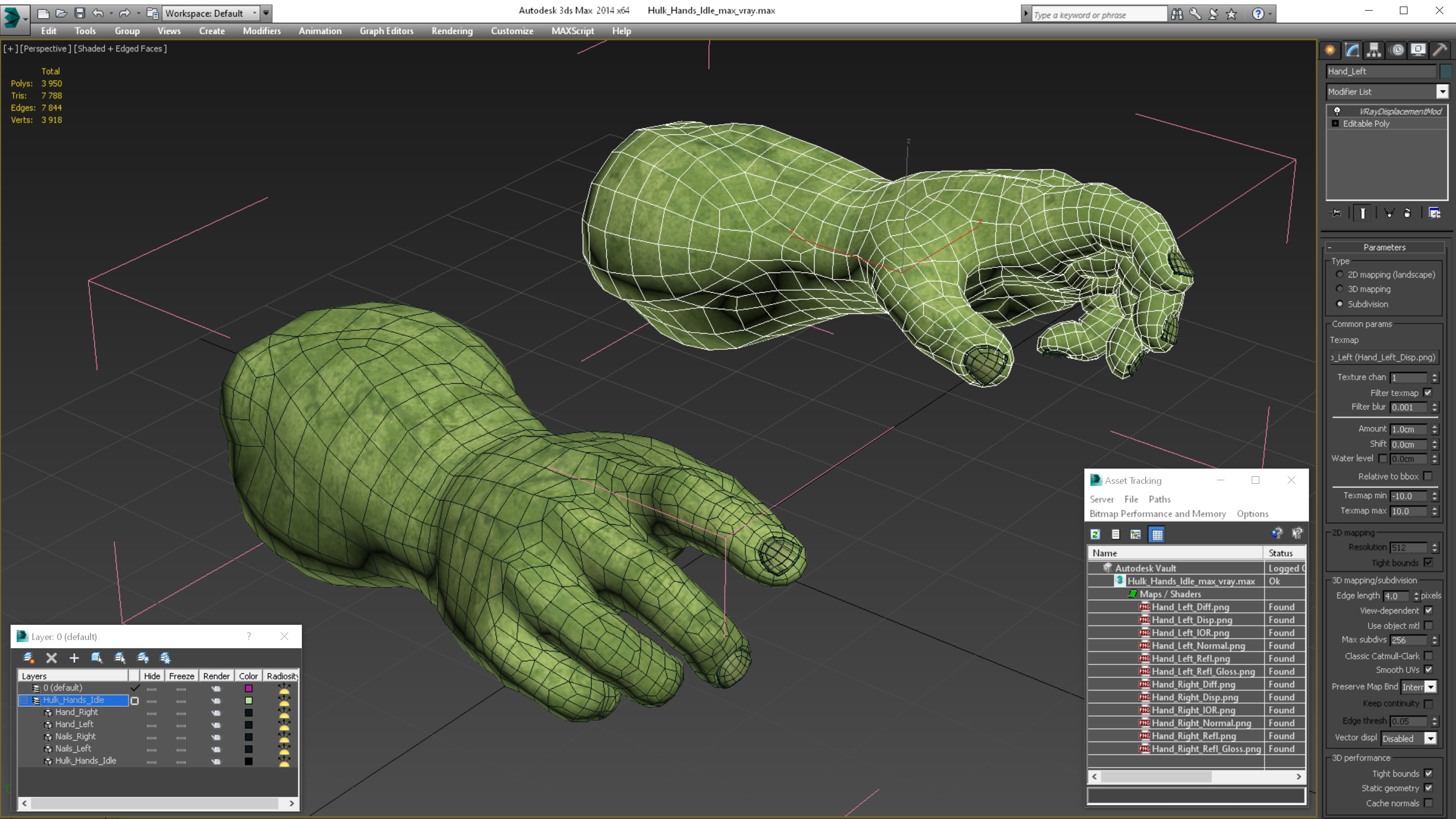Viewport: 1456px width, 819px height.
Task: Enable Use object mtl checkbox
Action: tap(1429, 626)
